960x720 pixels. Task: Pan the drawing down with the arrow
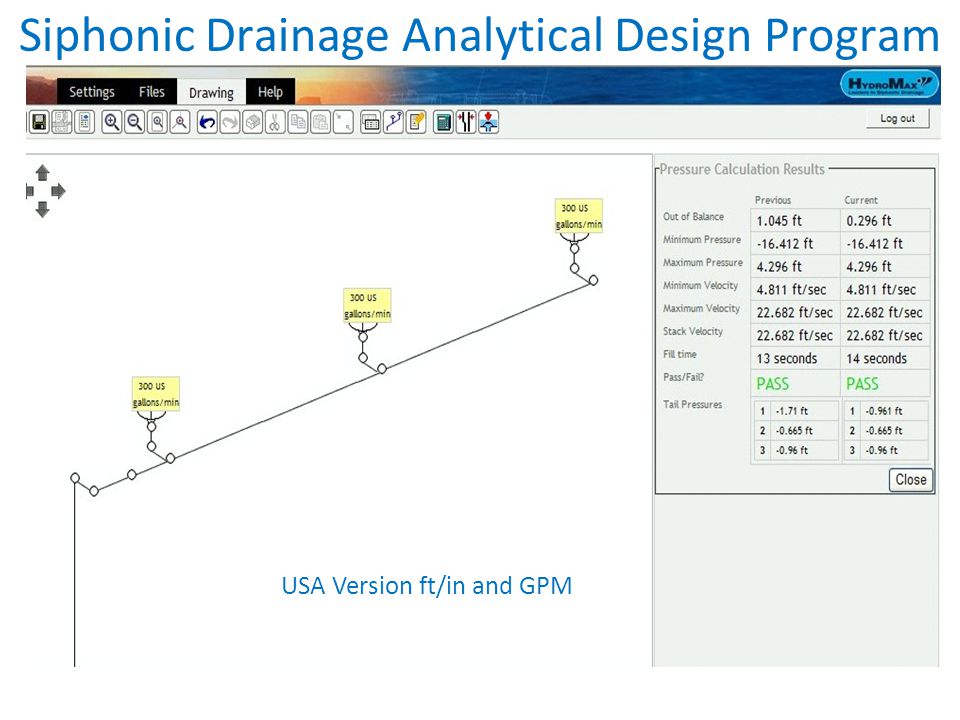click(x=42, y=210)
